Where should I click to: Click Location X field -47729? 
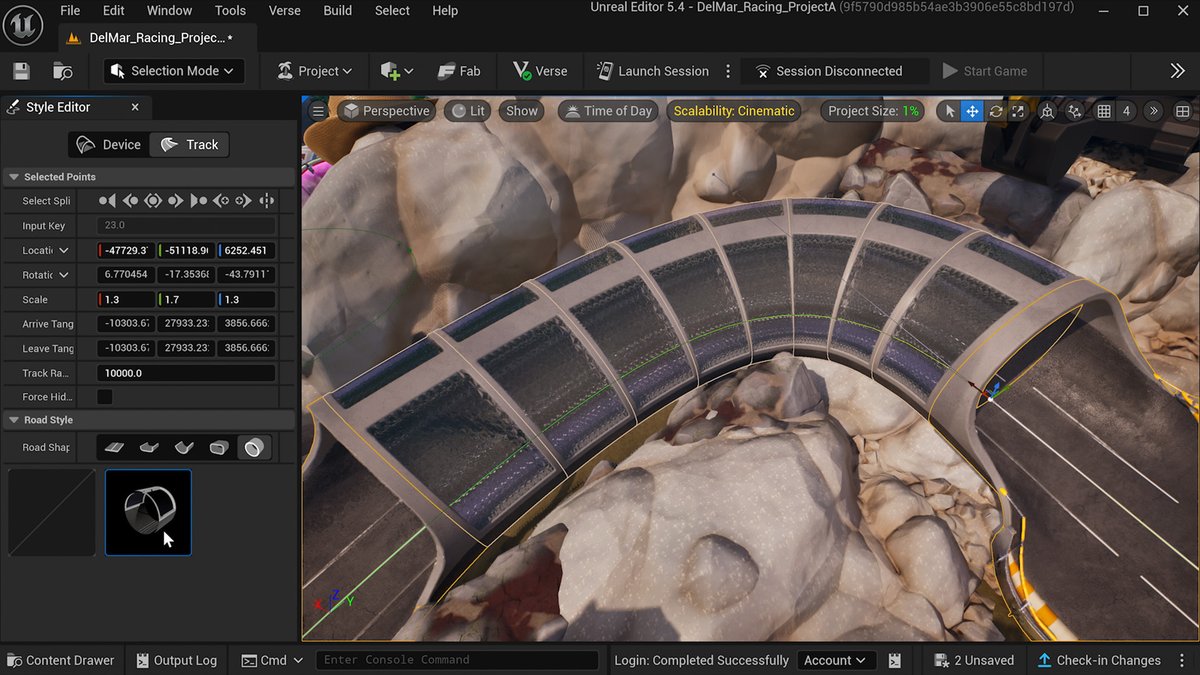126,250
